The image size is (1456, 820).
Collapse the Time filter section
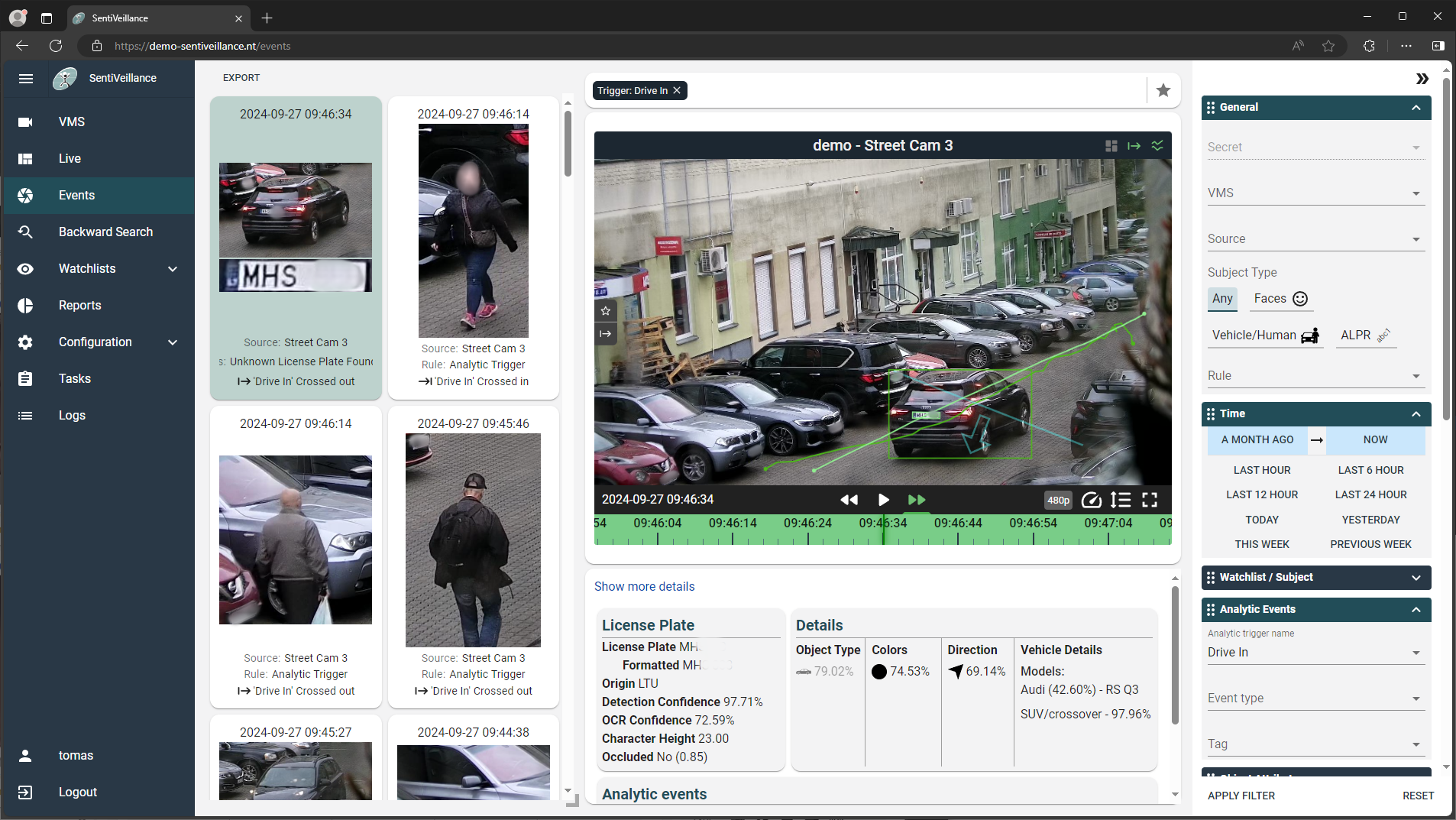pyautogui.click(x=1416, y=414)
